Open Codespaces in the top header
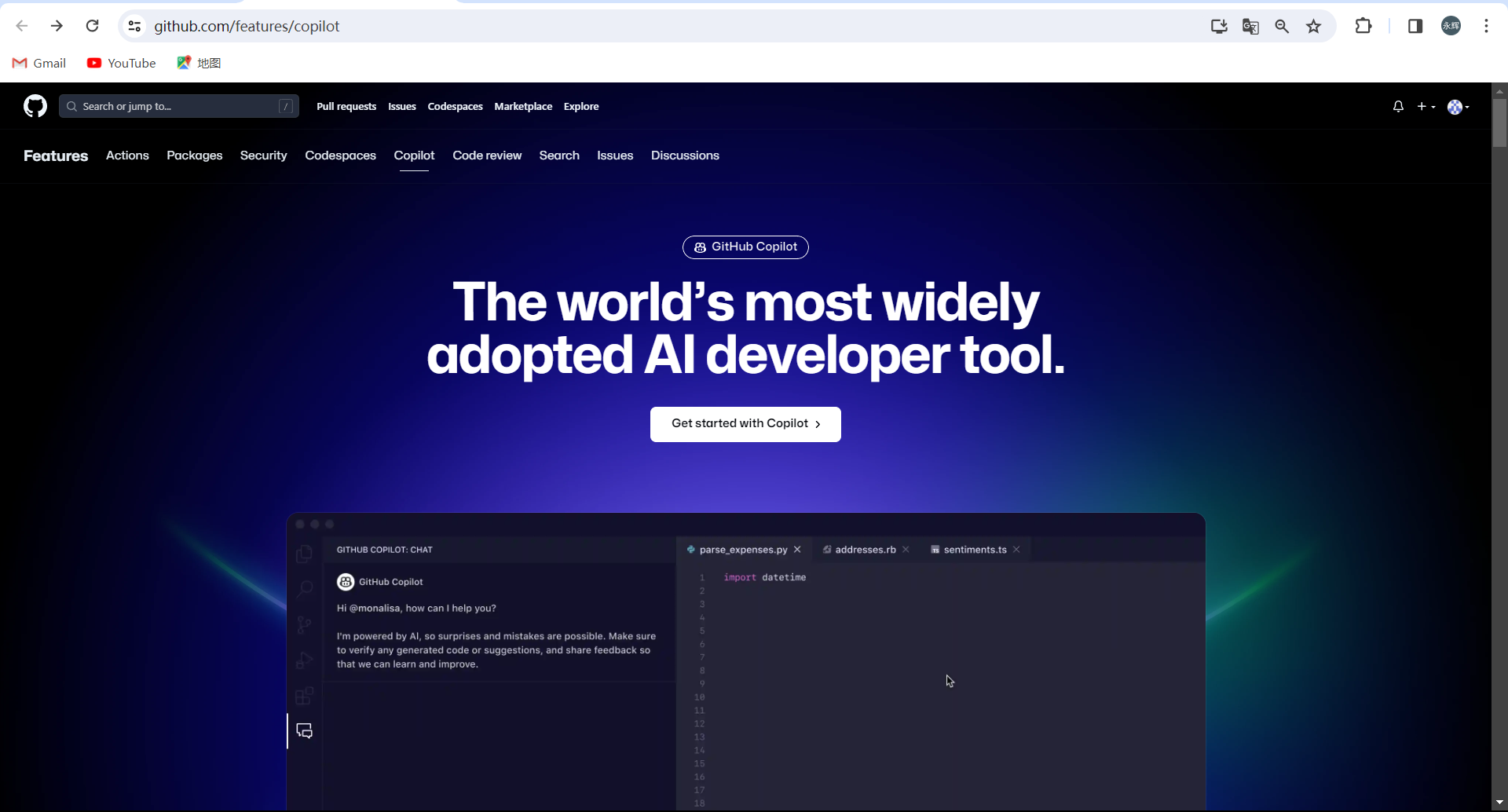Screen dimensions: 1508x812 (x=455, y=106)
